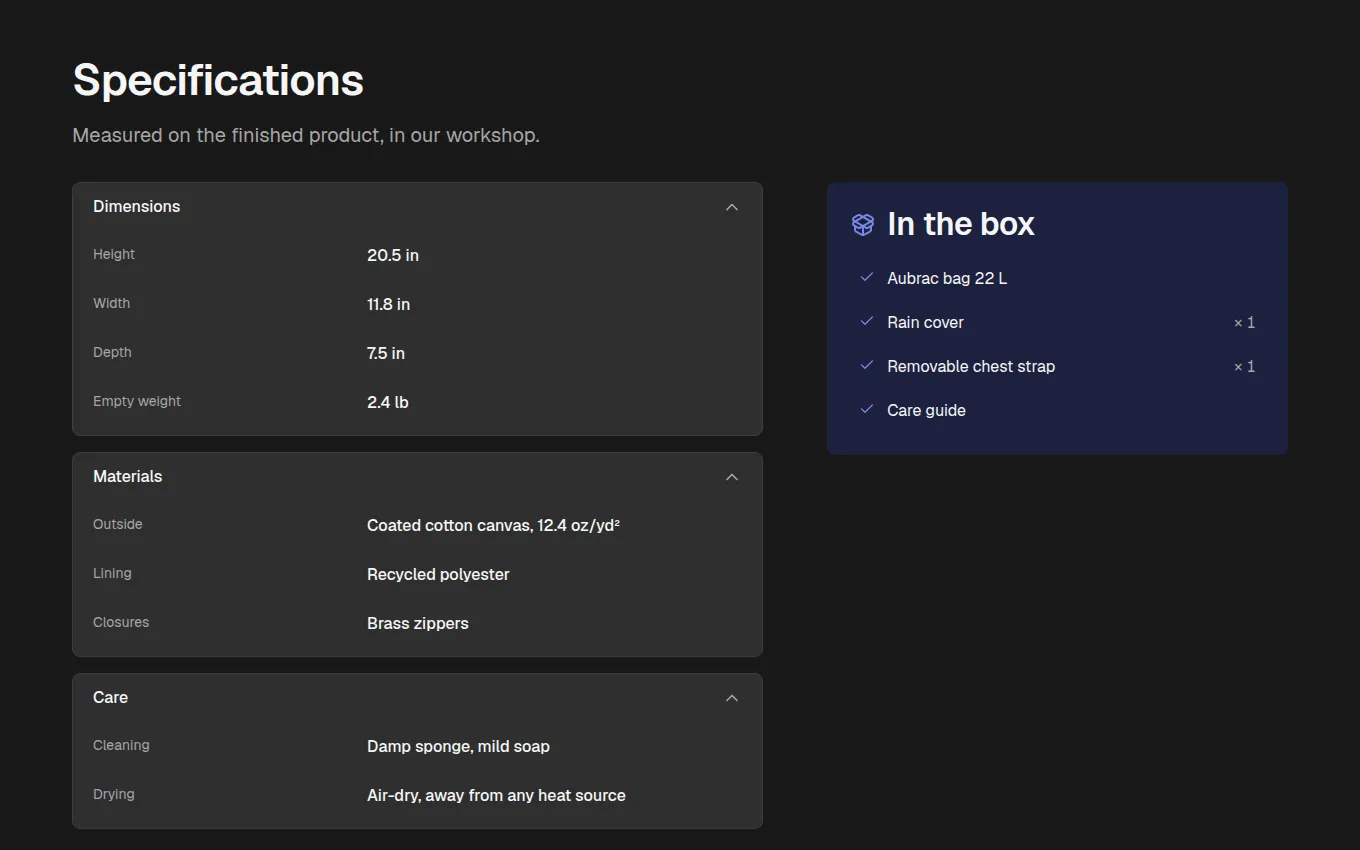
Task: Click the Lining label
Action: point(112,573)
